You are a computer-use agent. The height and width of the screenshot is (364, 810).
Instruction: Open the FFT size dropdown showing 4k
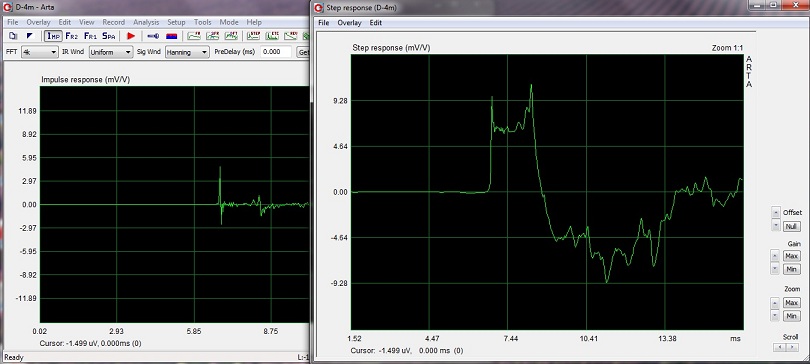point(40,52)
